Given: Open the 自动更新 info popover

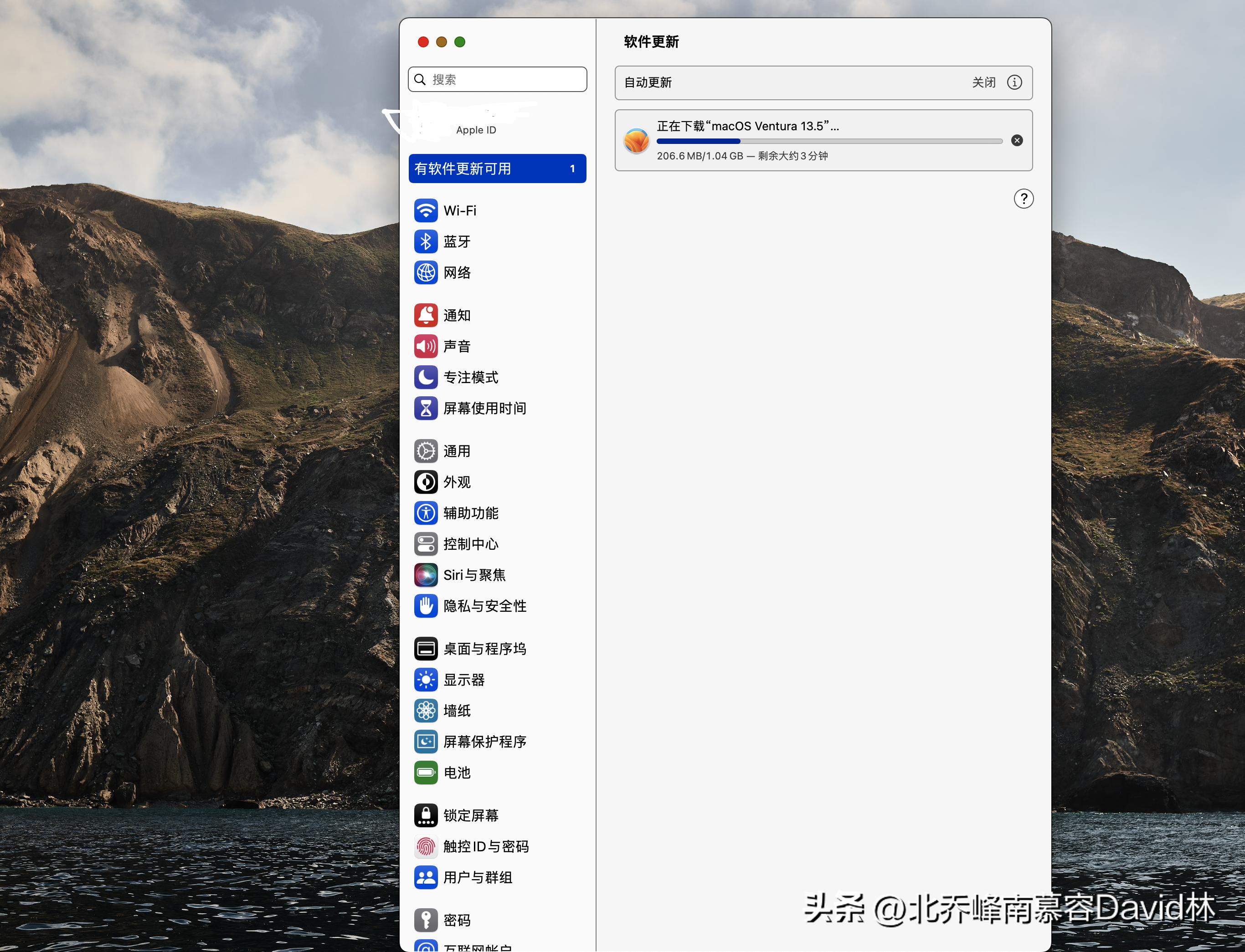Looking at the screenshot, I should (x=1015, y=83).
